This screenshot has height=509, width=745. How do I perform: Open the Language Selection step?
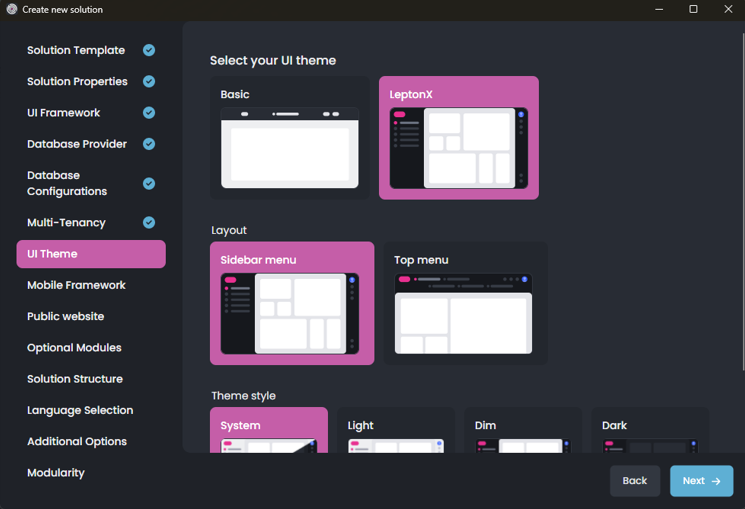[x=91, y=410]
